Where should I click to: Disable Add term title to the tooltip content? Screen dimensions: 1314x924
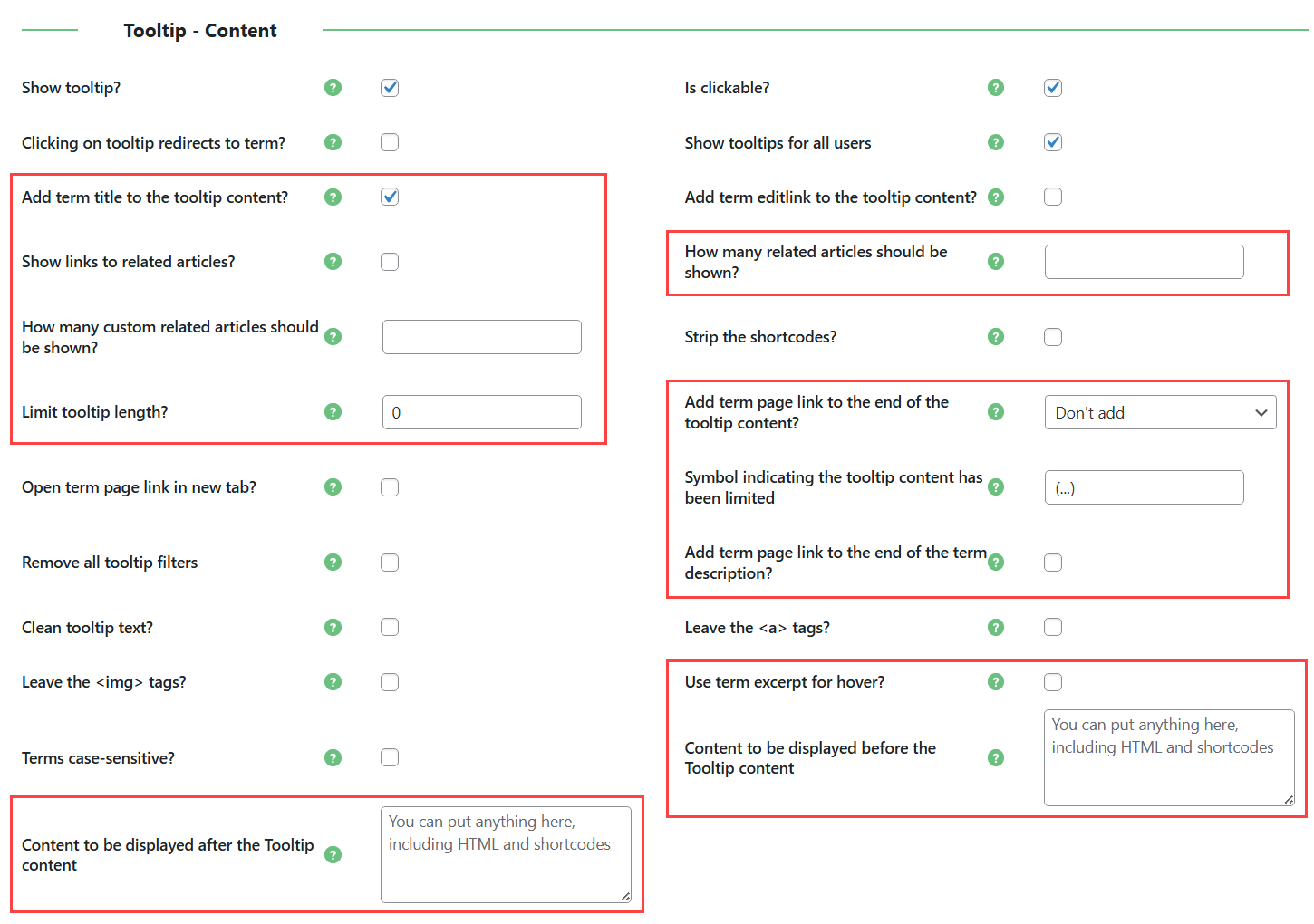point(390,197)
